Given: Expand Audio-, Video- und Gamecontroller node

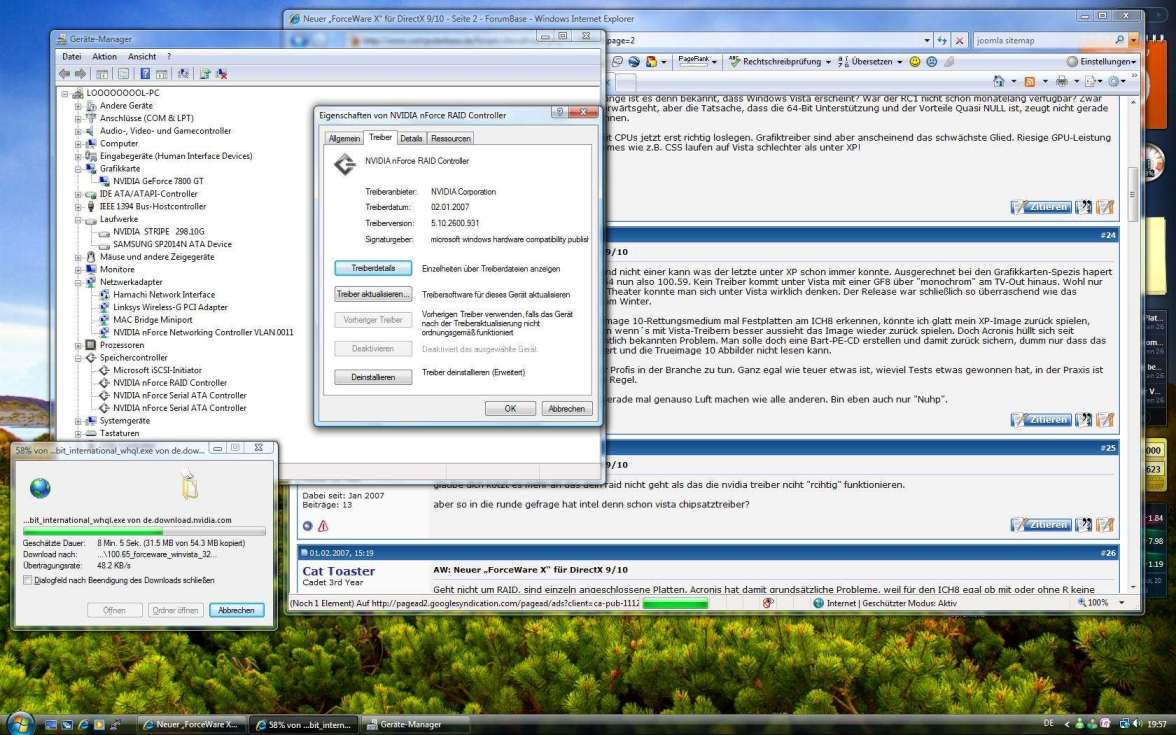Looking at the screenshot, I should tap(78, 130).
